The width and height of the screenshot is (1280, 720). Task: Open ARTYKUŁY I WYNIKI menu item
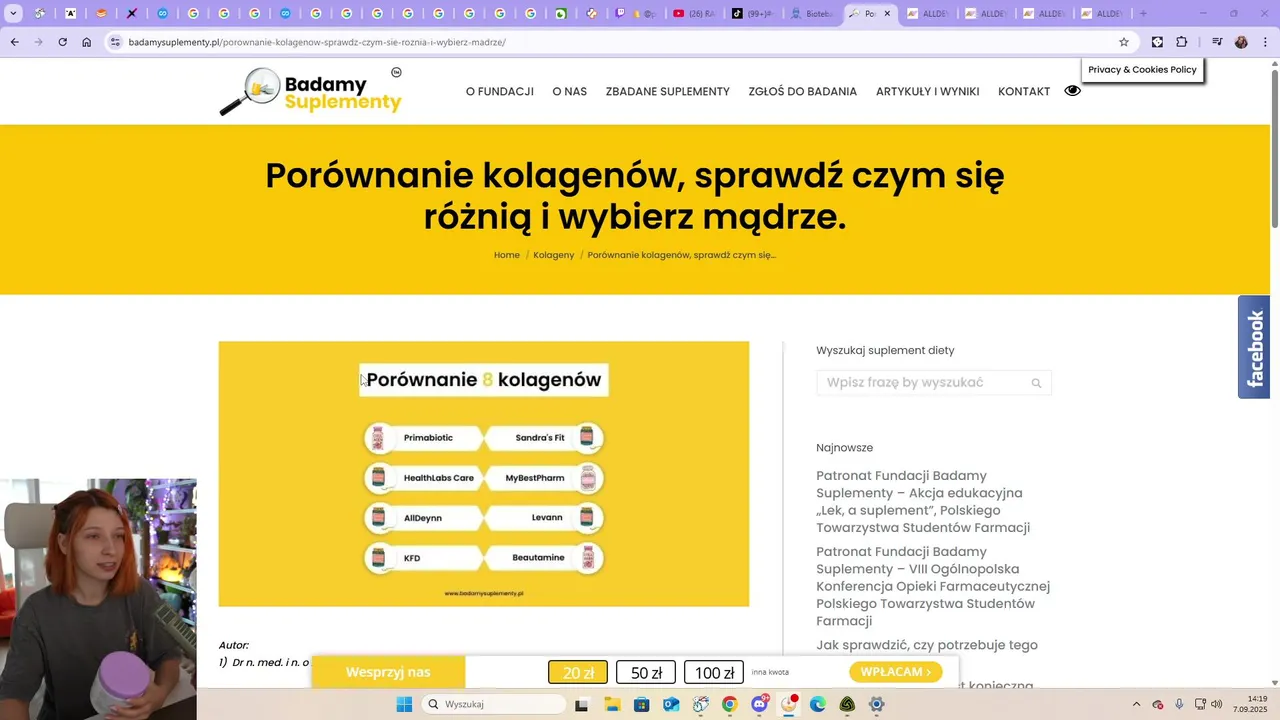click(928, 91)
